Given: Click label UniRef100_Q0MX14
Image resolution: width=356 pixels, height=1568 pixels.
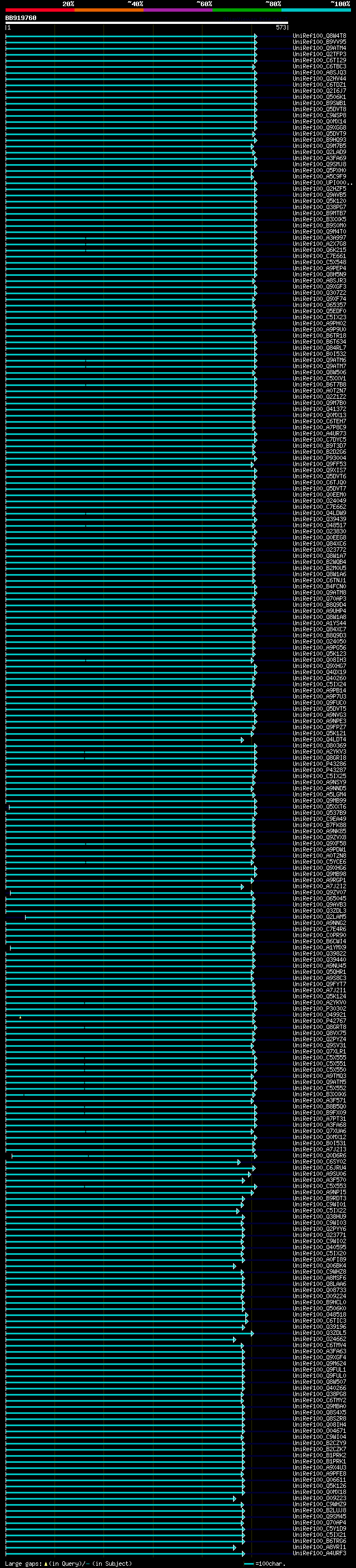Looking at the screenshot, I should coord(319,121).
